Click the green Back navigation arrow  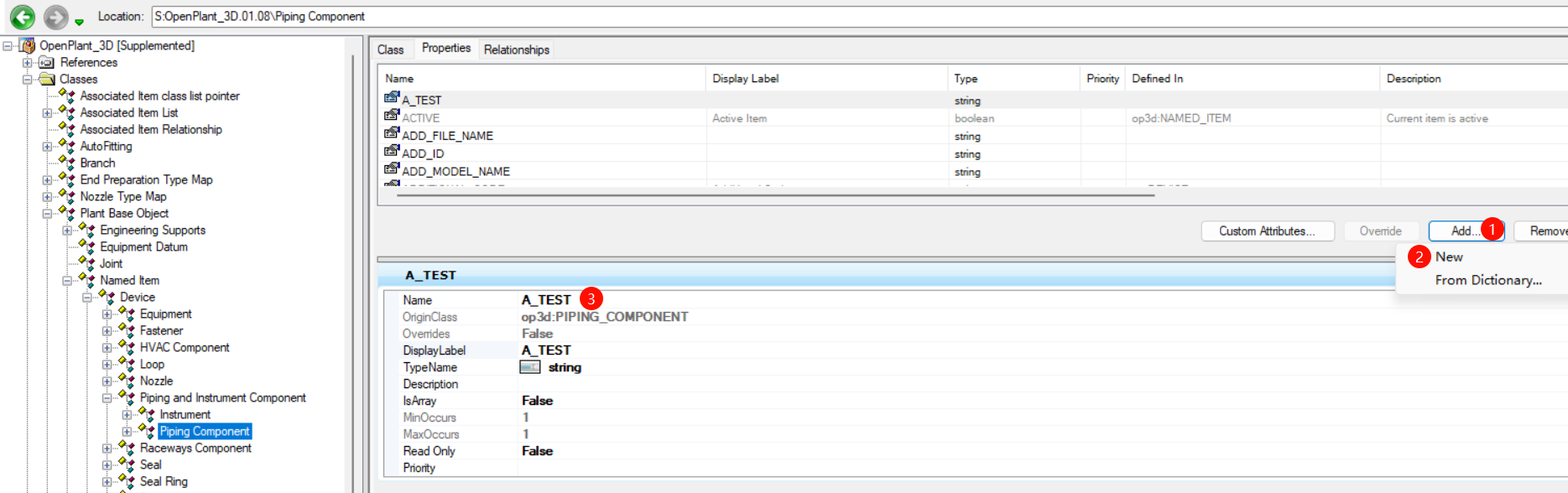click(23, 16)
